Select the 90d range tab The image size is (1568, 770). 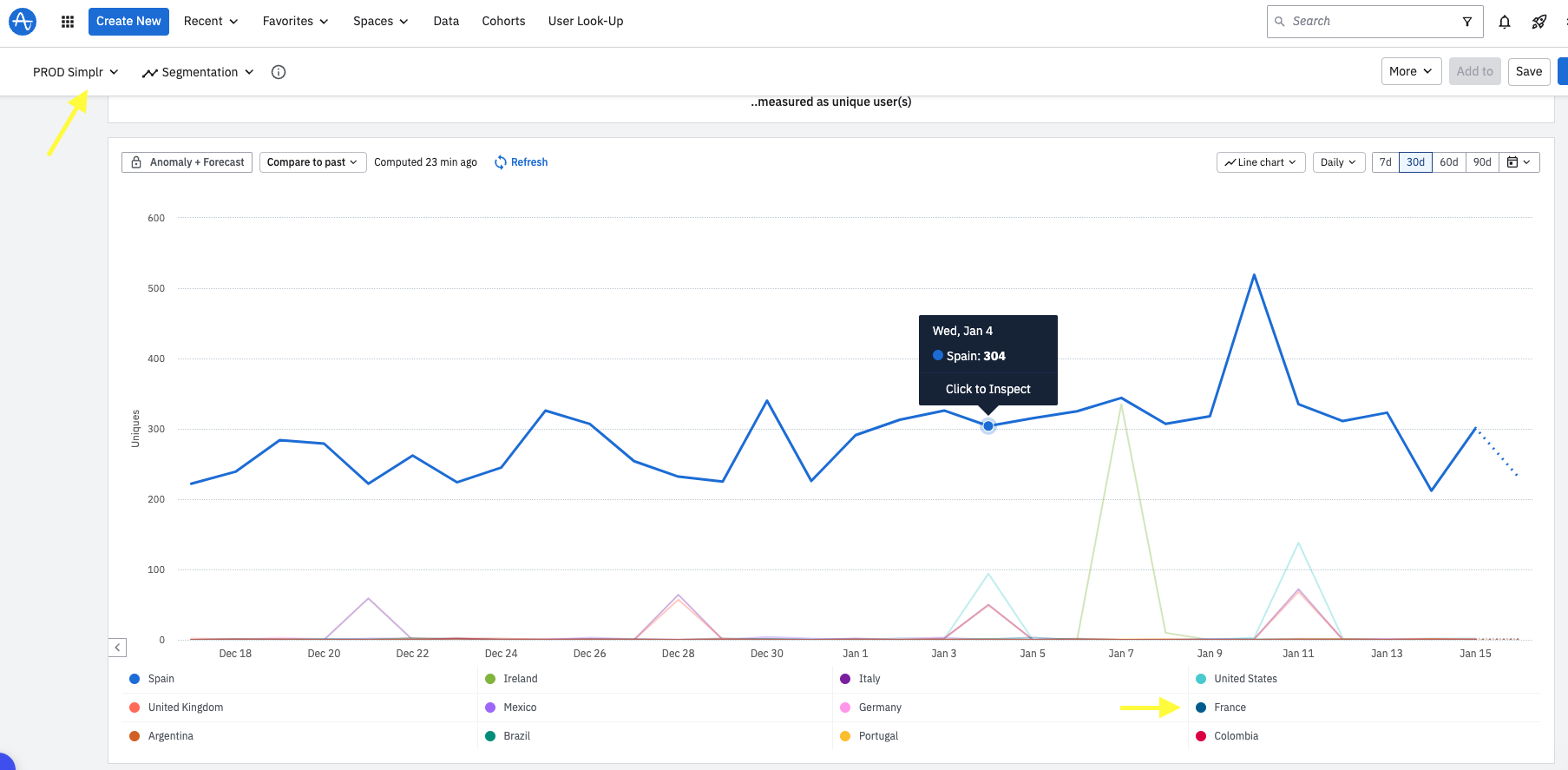1482,162
